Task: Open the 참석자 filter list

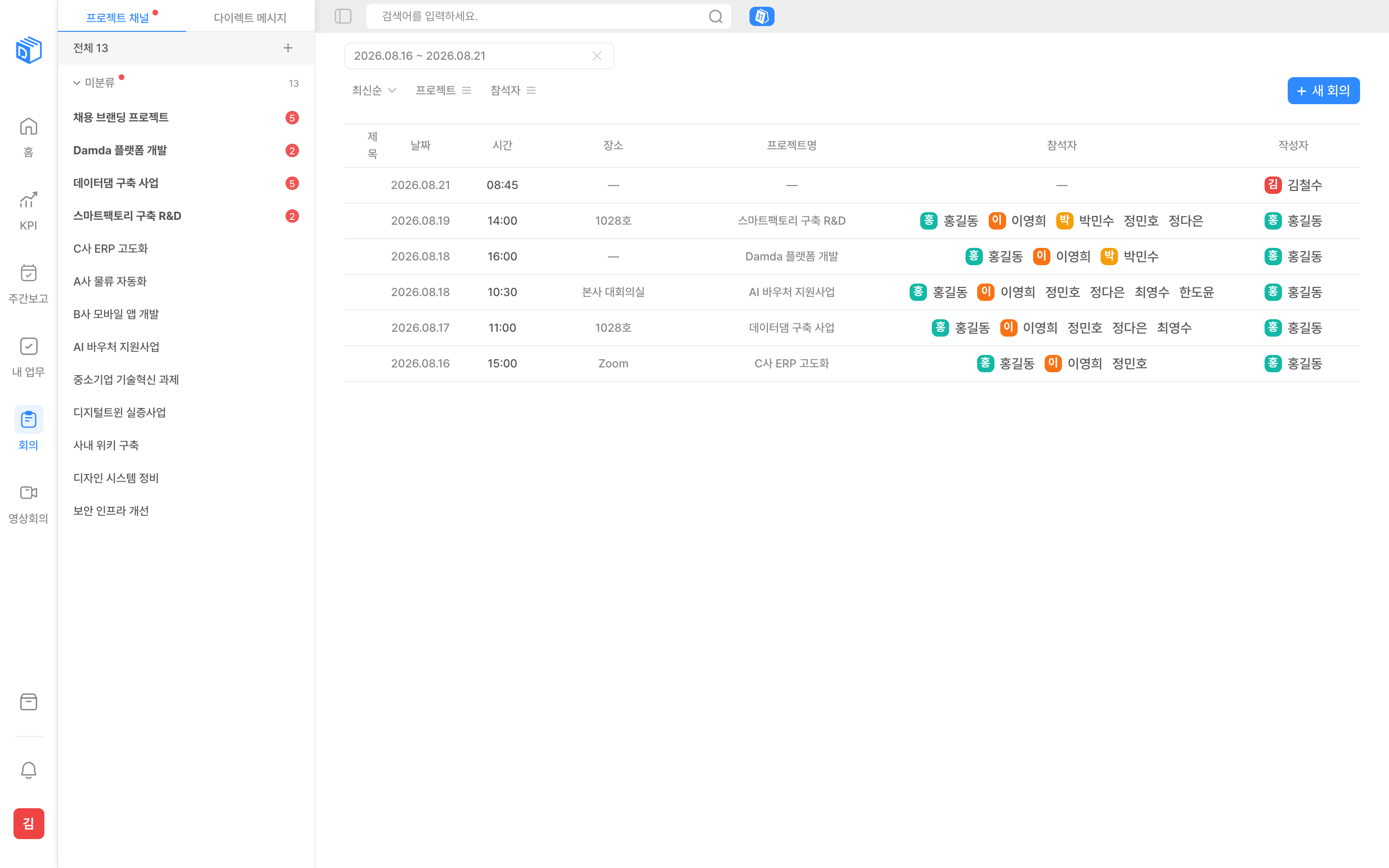Action: pos(513,90)
